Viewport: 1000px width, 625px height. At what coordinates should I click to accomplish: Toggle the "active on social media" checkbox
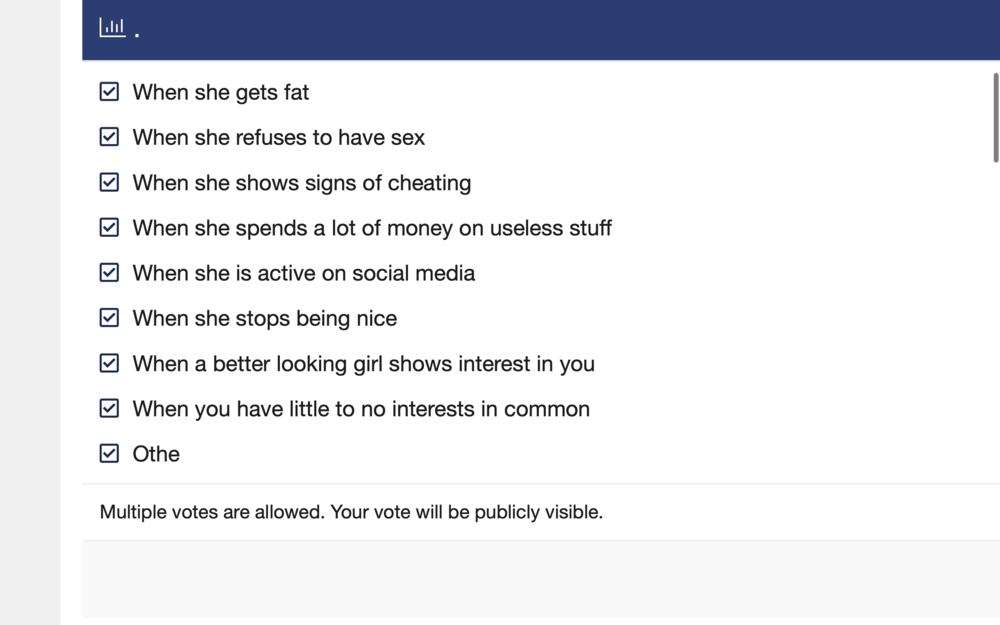tap(110, 273)
